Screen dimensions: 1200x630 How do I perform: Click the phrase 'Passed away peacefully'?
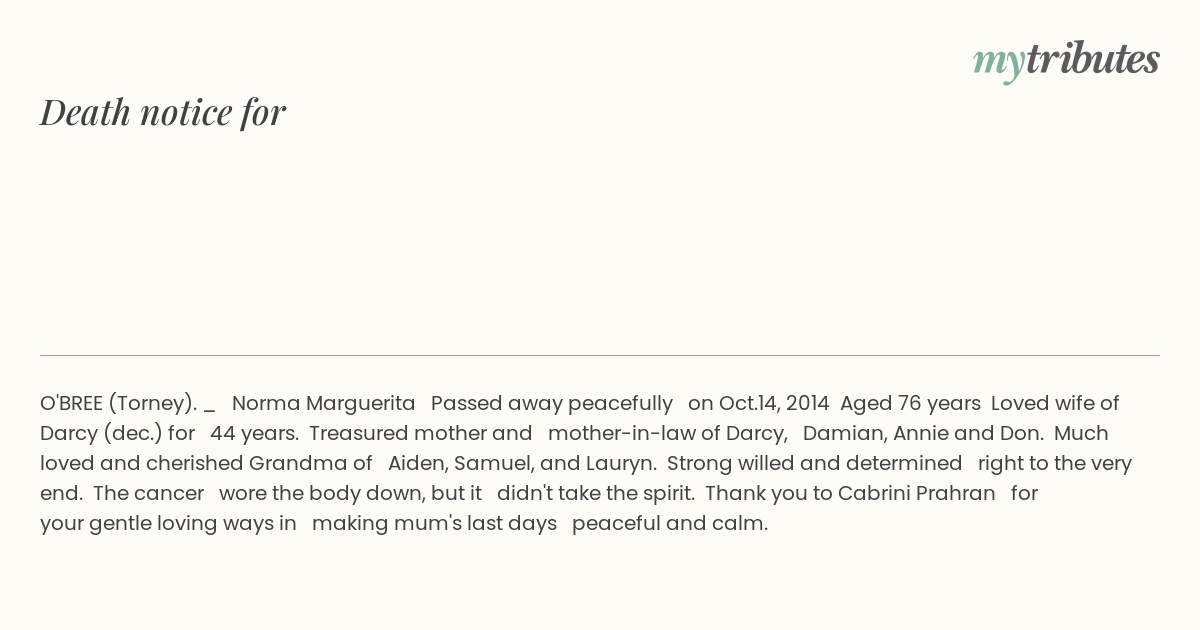pyautogui.click(x=552, y=404)
